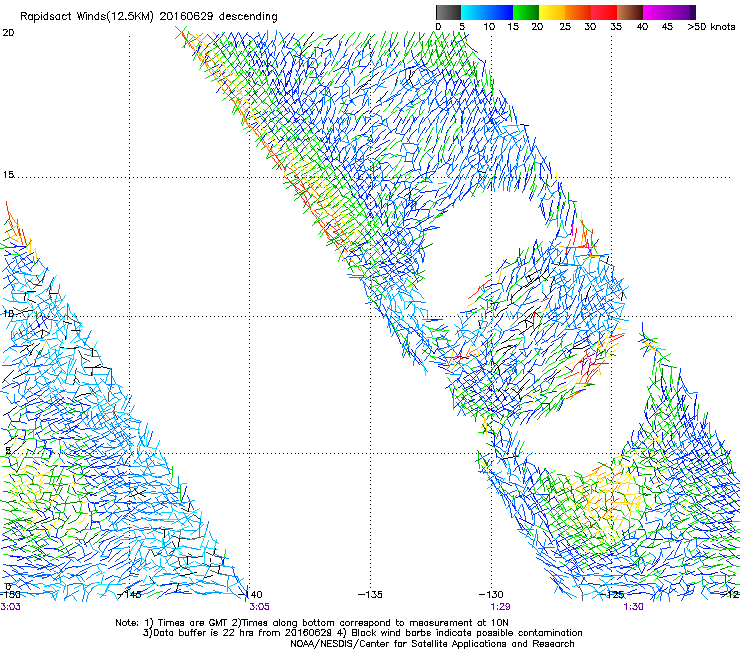This screenshot has height=650, width=740.
Task: Click the cyan-blue 5-15 knots swatch
Action: [487, 12]
